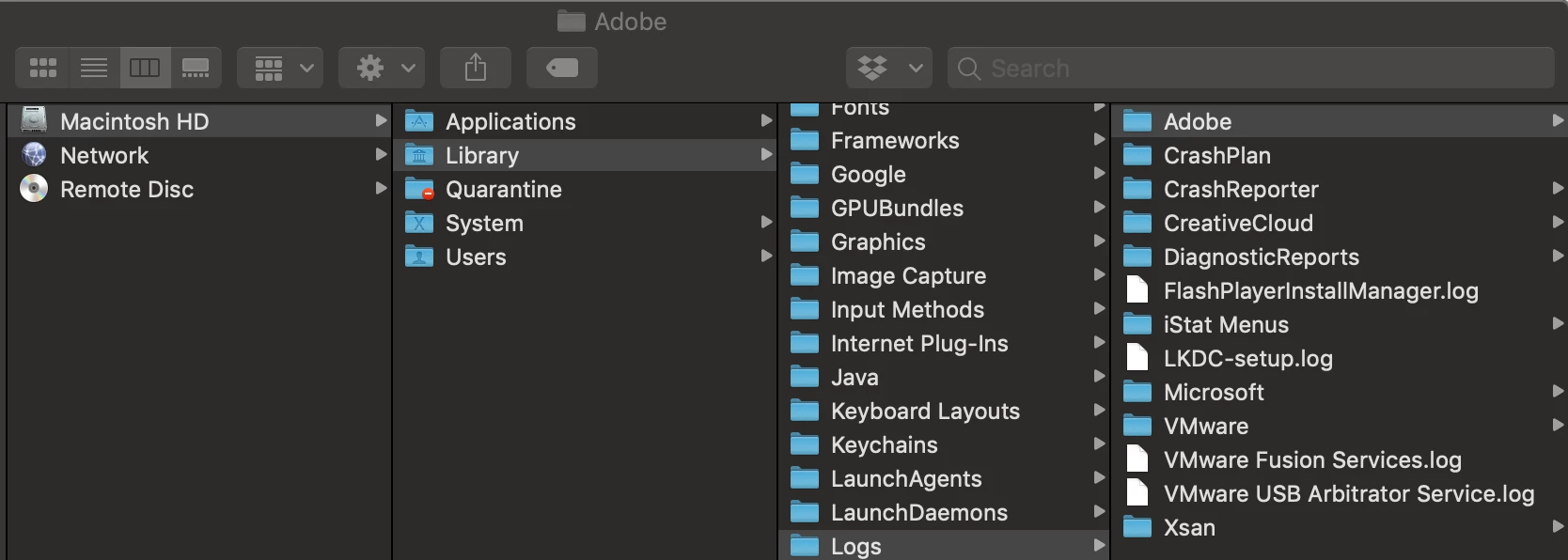The height and width of the screenshot is (560, 1568).
Task: Select the LaunchDaemons folder
Action: pyautogui.click(x=944, y=512)
